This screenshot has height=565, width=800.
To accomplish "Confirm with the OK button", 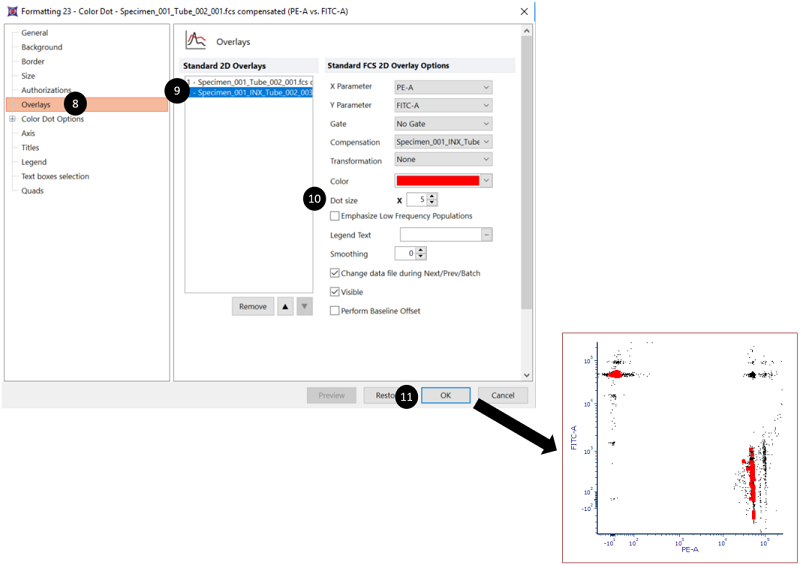I will click(446, 395).
